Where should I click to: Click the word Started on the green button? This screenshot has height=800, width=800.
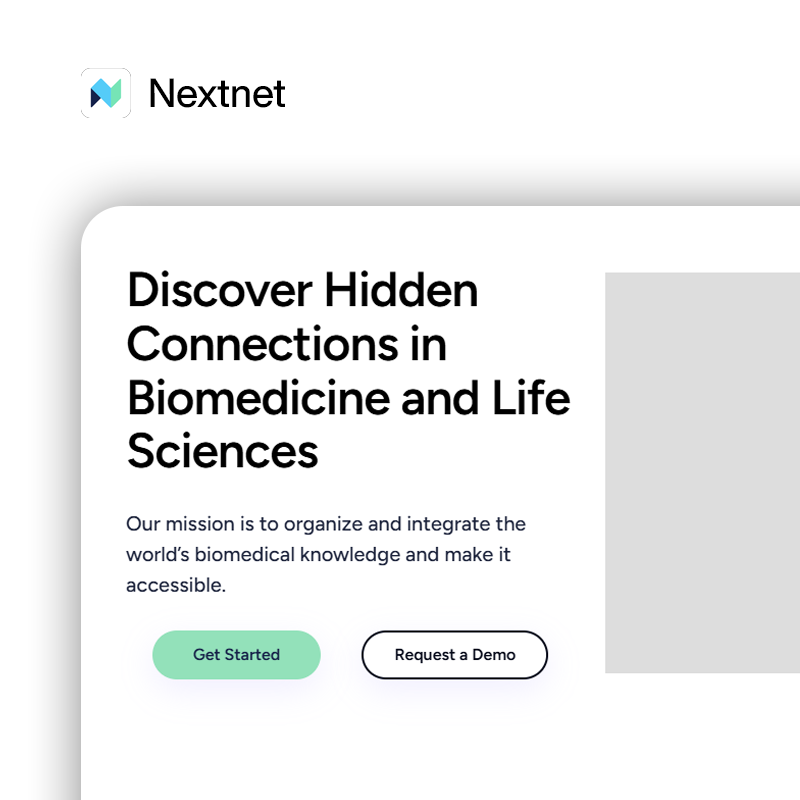click(253, 655)
